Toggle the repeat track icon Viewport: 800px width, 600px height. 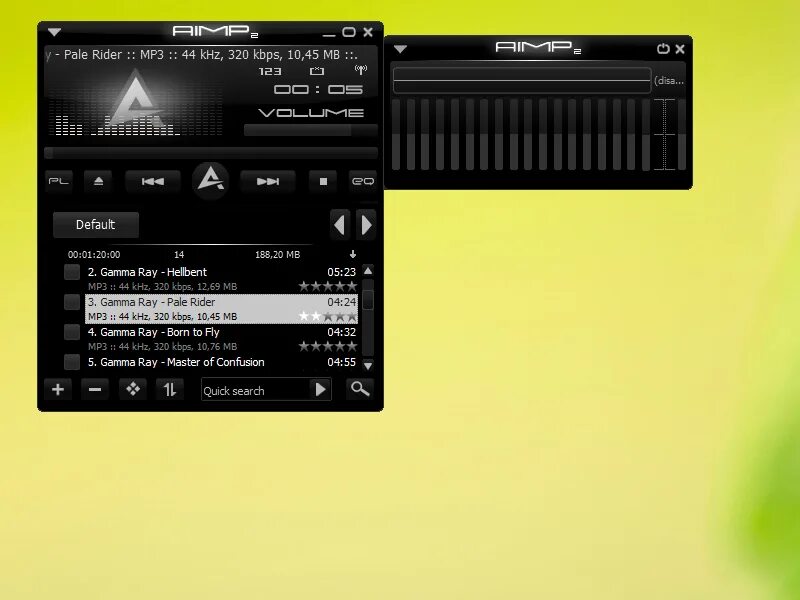(317, 71)
